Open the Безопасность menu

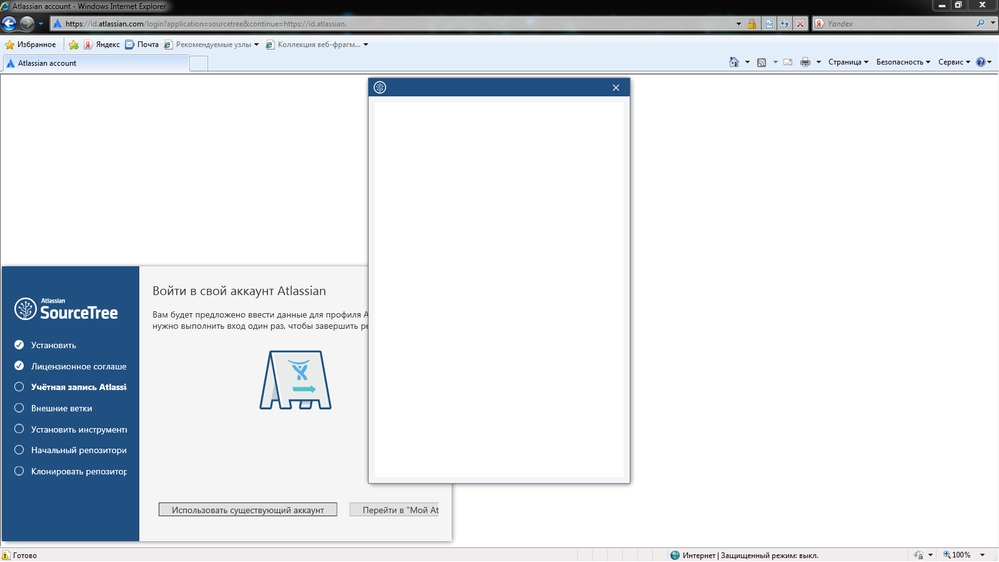click(903, 62)
